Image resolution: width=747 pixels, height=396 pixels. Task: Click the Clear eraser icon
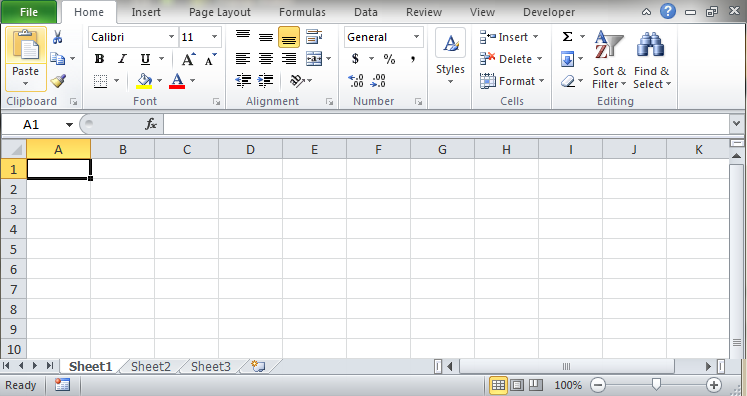click(567, 81)
